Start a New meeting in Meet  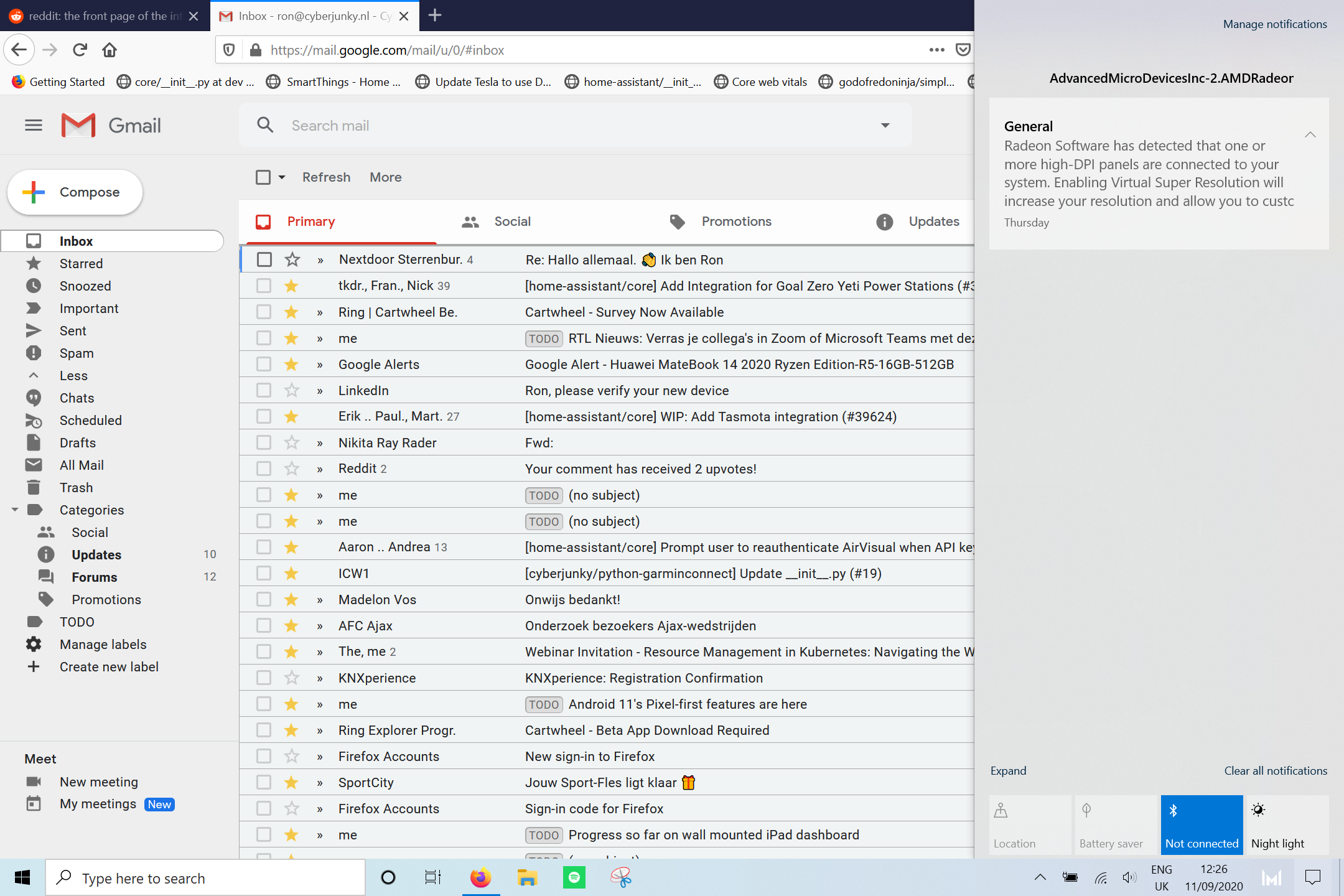pos(98,782)
